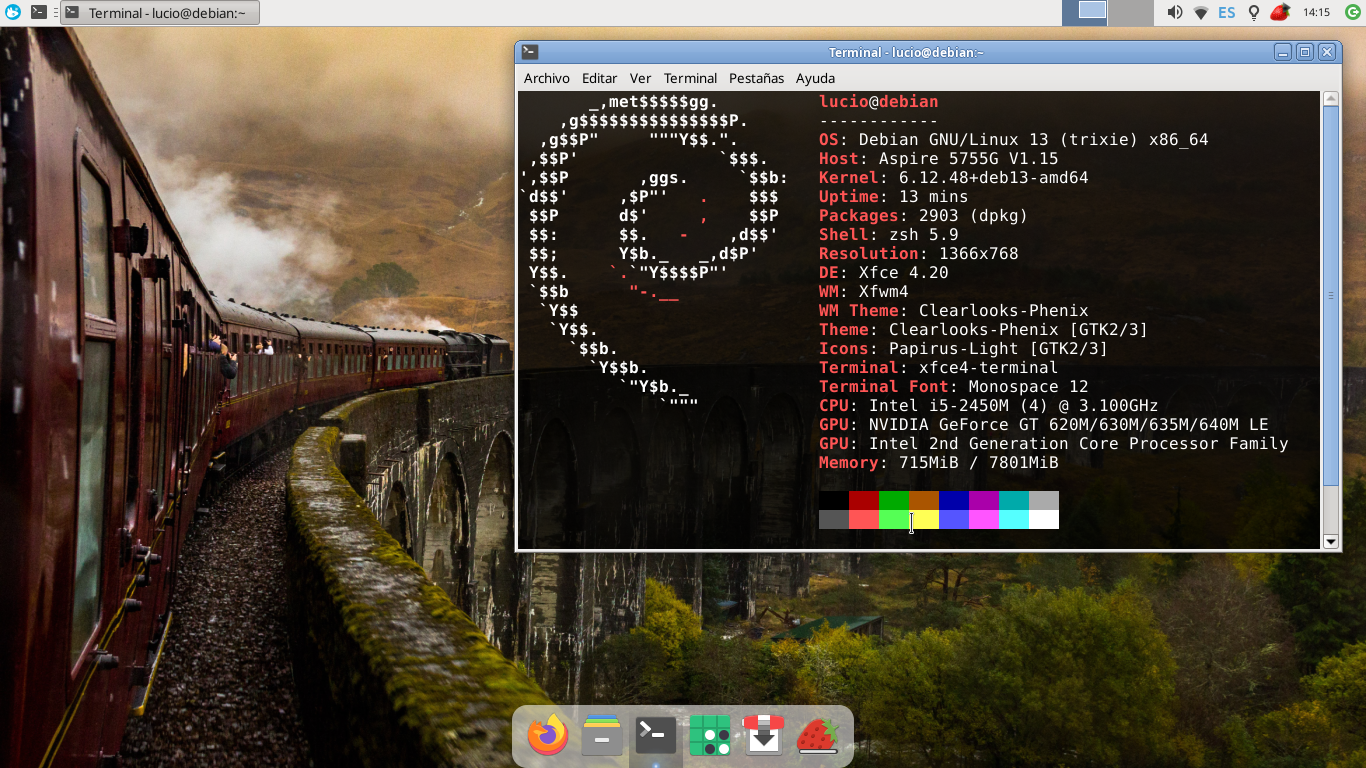Click the 'GPU: NVIDIA GeForce GT 620M' line
Screen dimensions: 1366x768
(1044, 425)
